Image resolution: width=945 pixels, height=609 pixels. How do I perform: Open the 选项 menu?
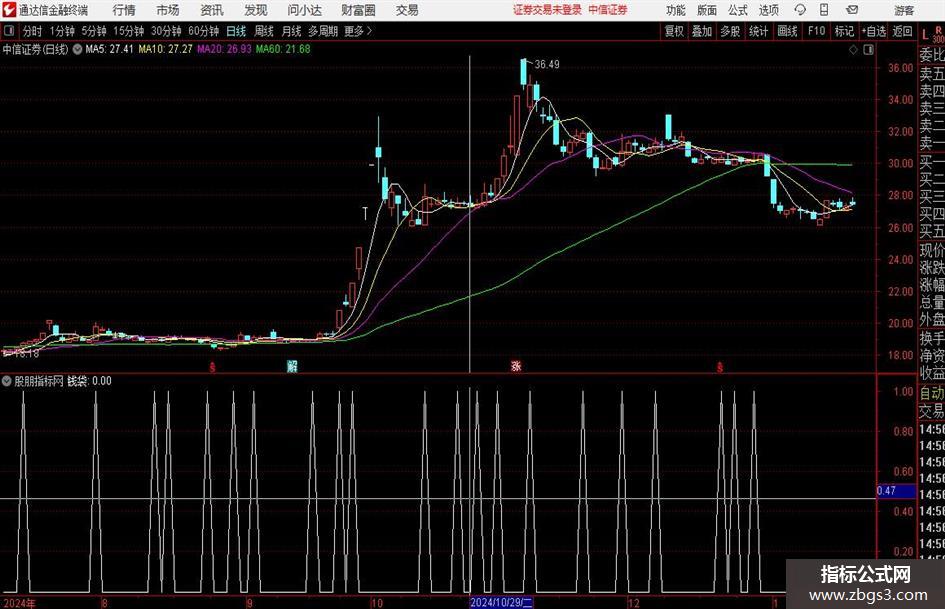tap(768, 10)
